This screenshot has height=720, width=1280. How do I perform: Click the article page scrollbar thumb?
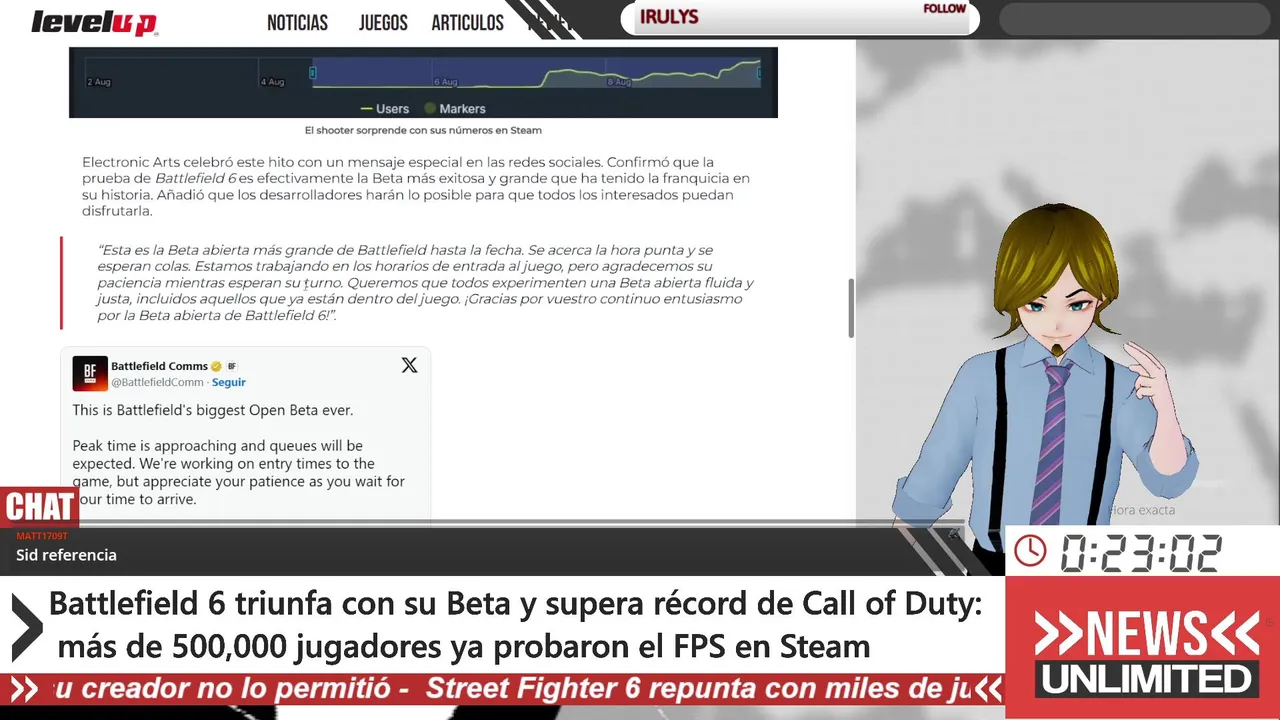click(851, 308)
